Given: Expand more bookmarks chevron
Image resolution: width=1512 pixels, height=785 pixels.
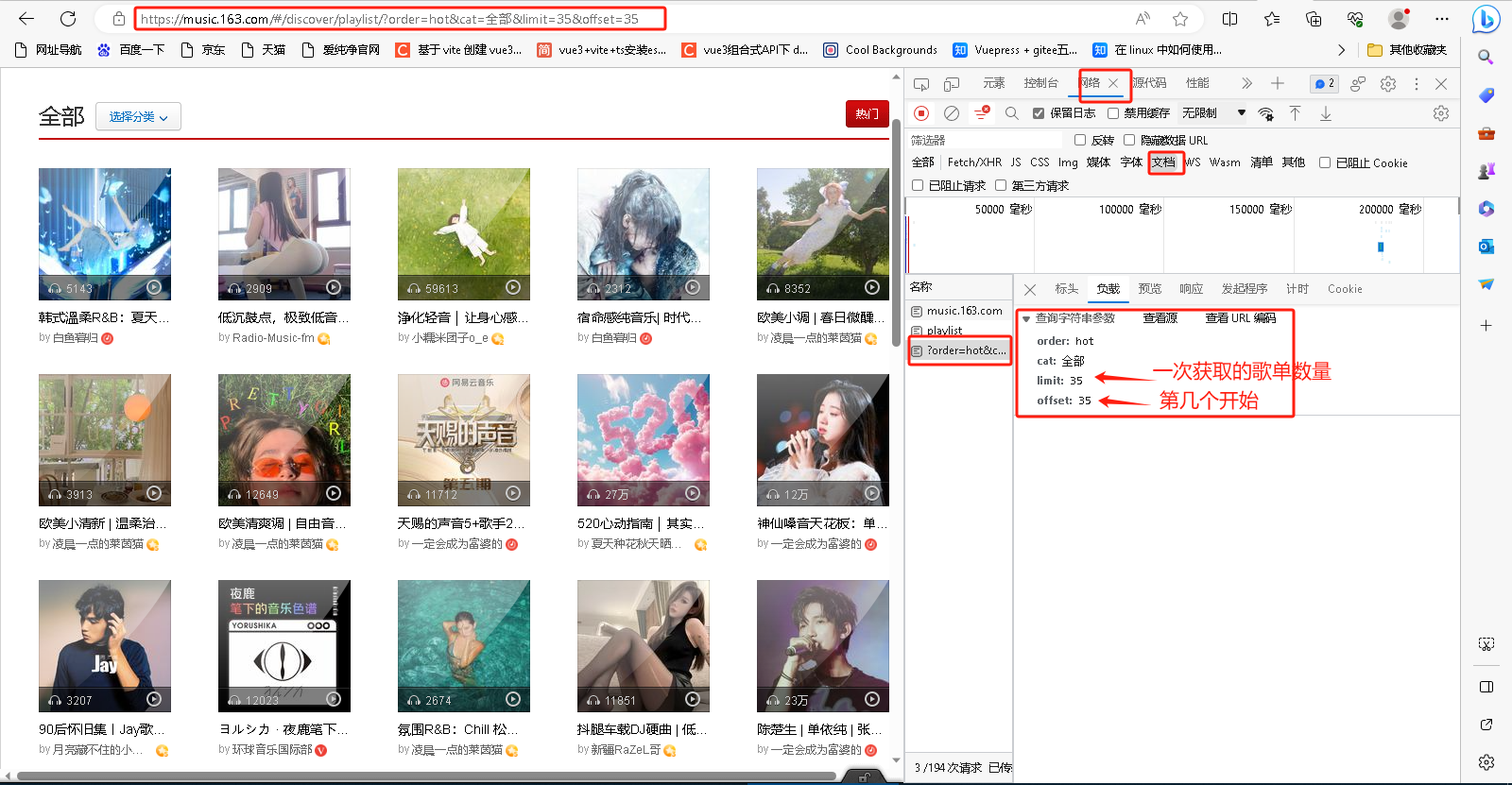Looking at the screenshot, I should point(1341,50).
